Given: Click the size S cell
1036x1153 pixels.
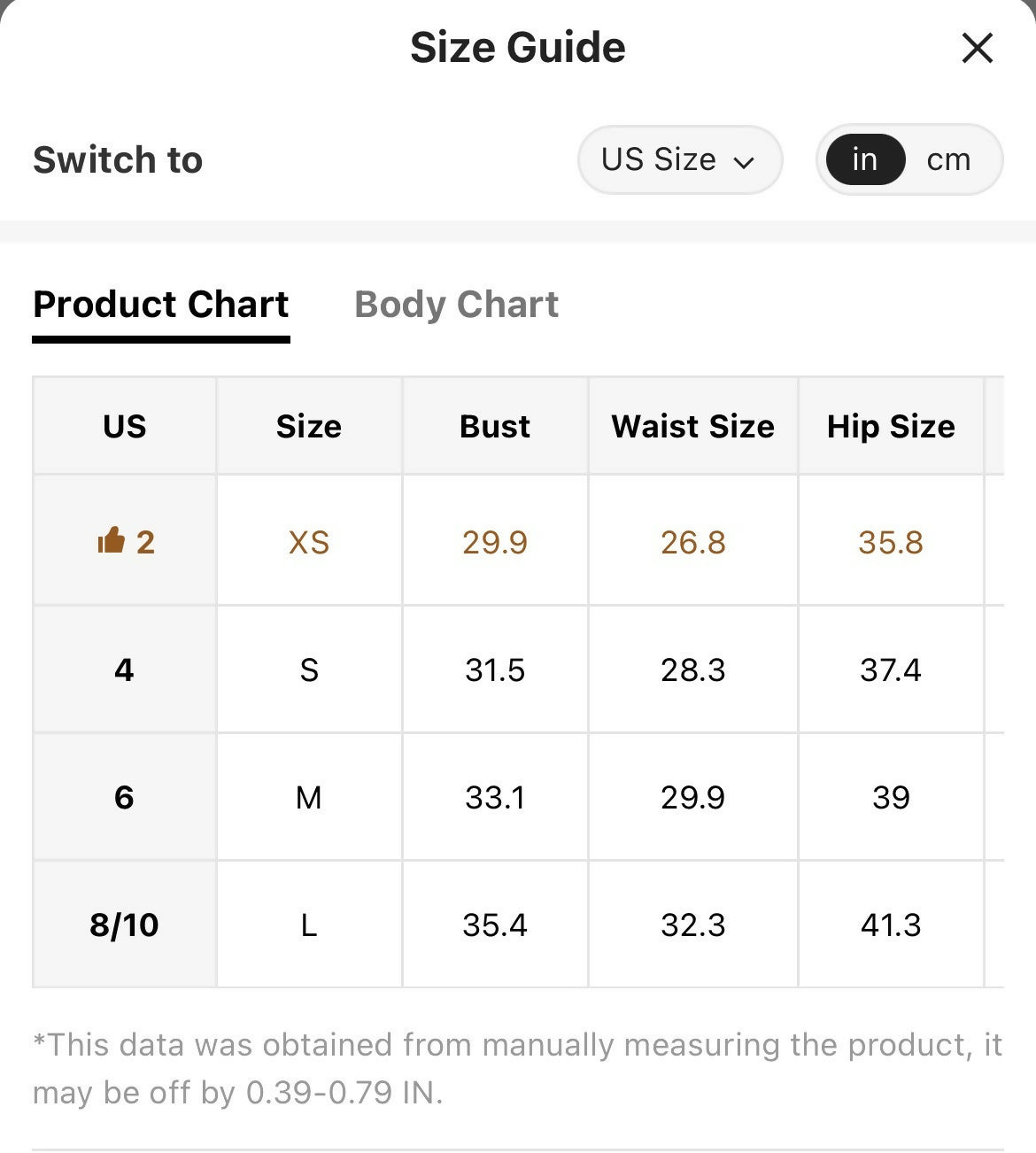Looking at the screenshot, I should coord(309,669).
